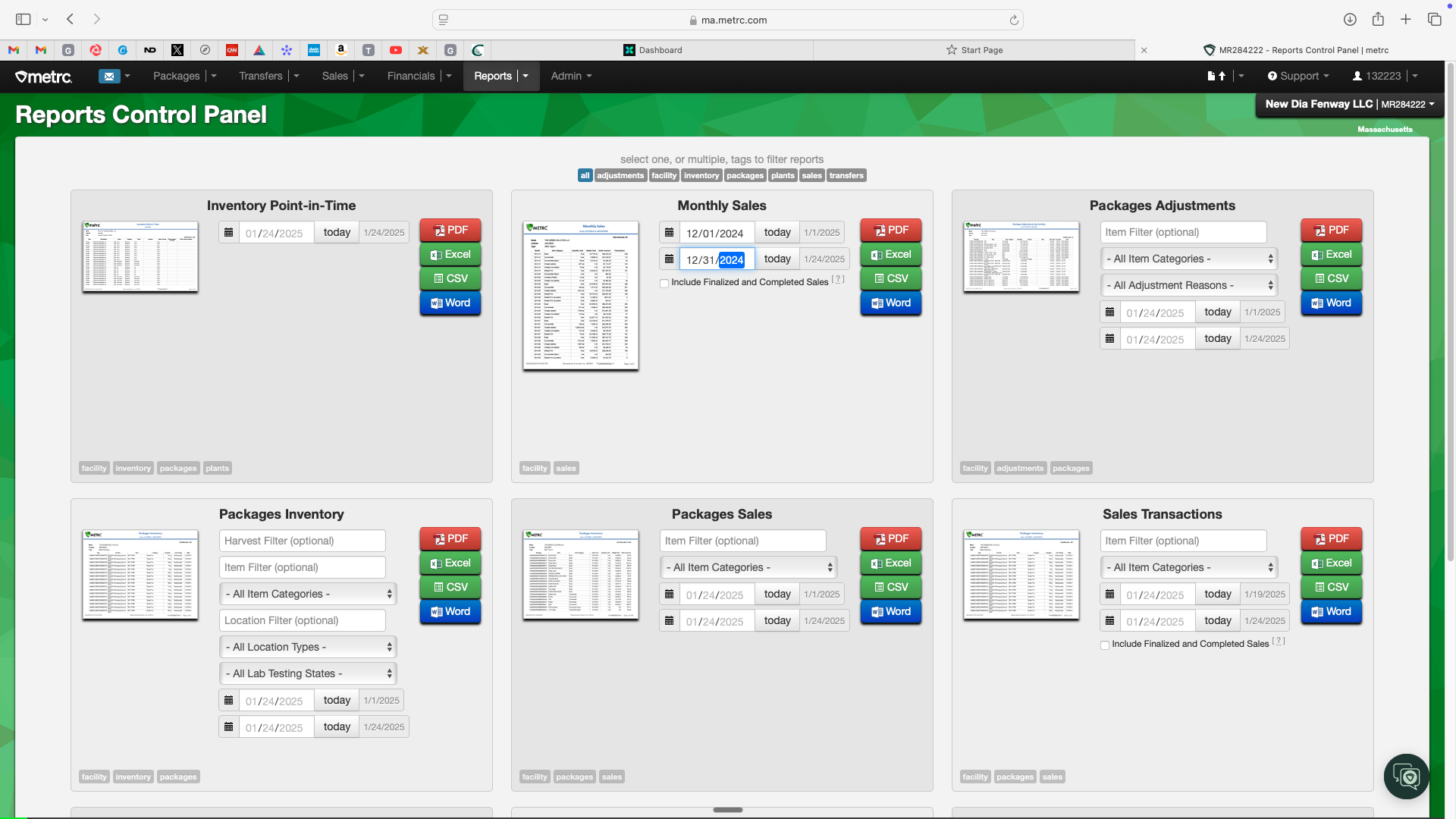
Task: Open Safari downloads icon
Action: tap(1350, 20)
